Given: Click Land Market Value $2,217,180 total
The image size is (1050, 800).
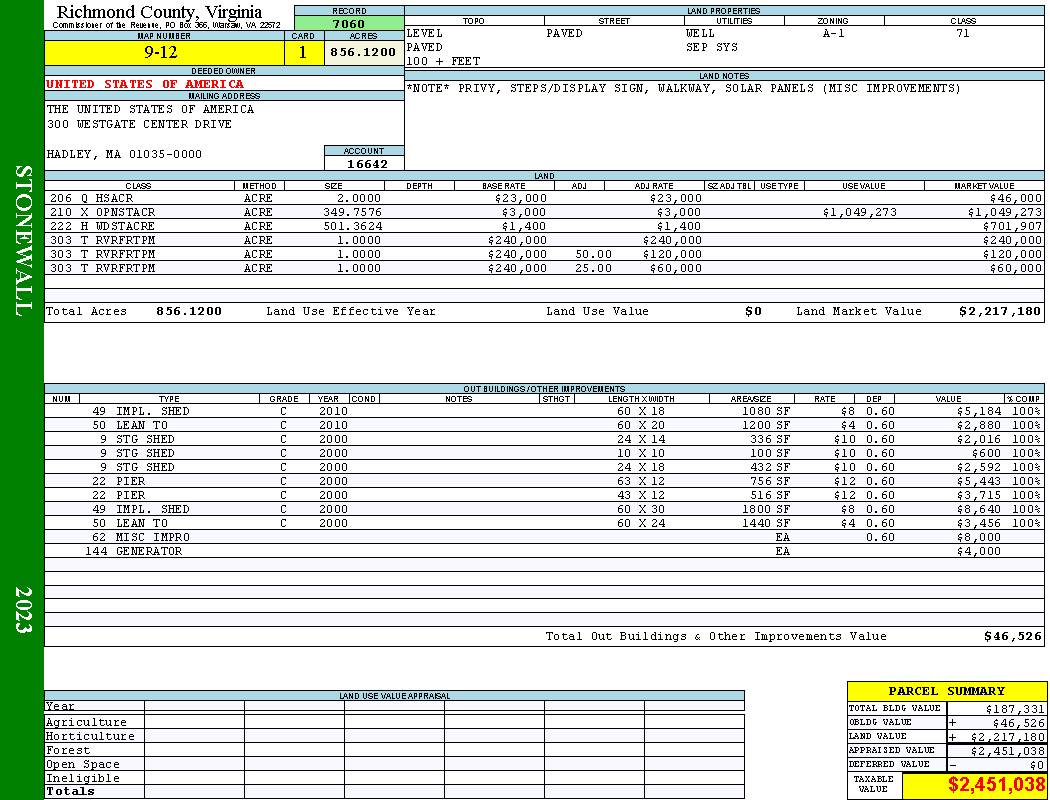Looking at the screenshot, I should point(1000,311).
